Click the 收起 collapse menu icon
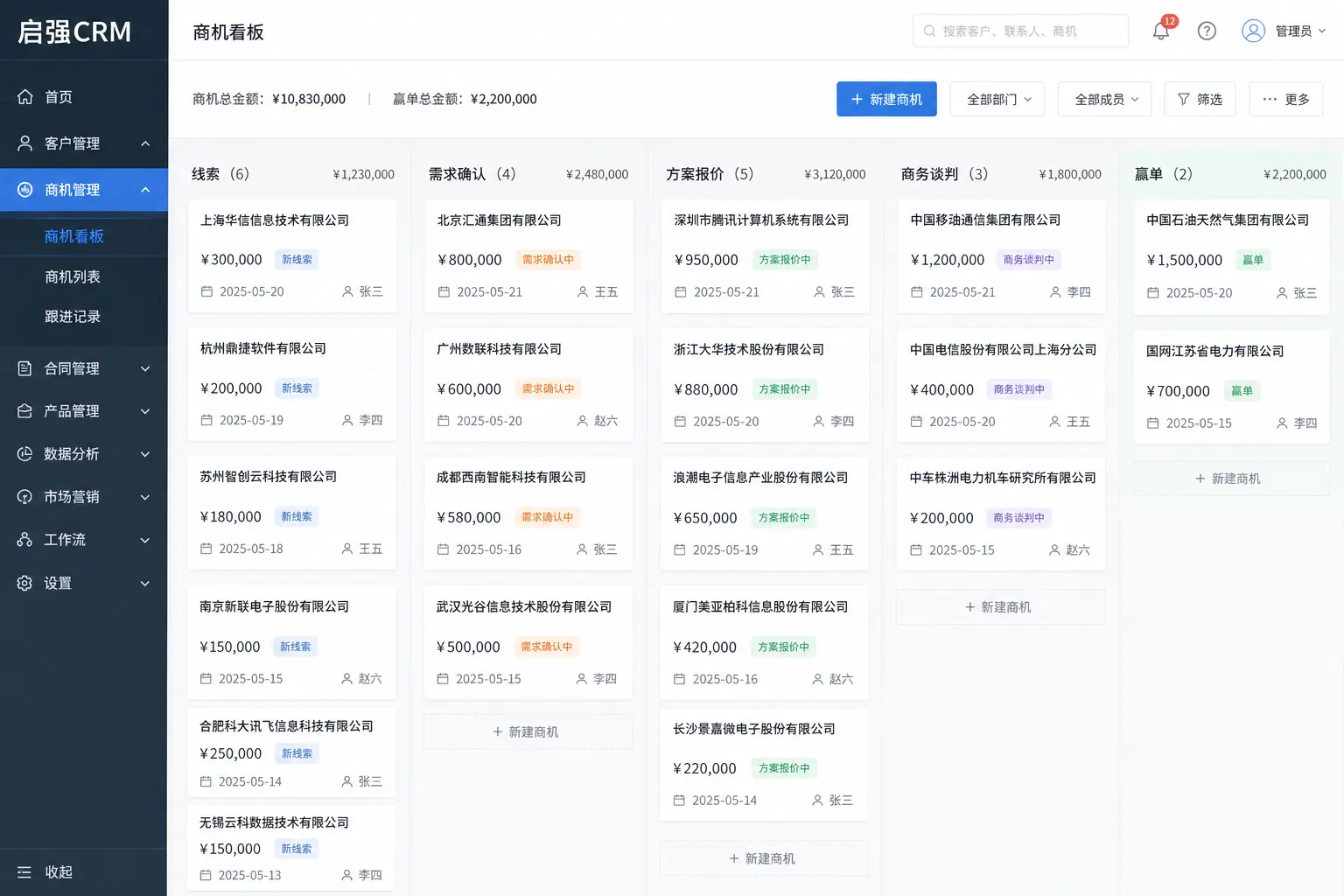1344x896 pixels. point(24,871)
